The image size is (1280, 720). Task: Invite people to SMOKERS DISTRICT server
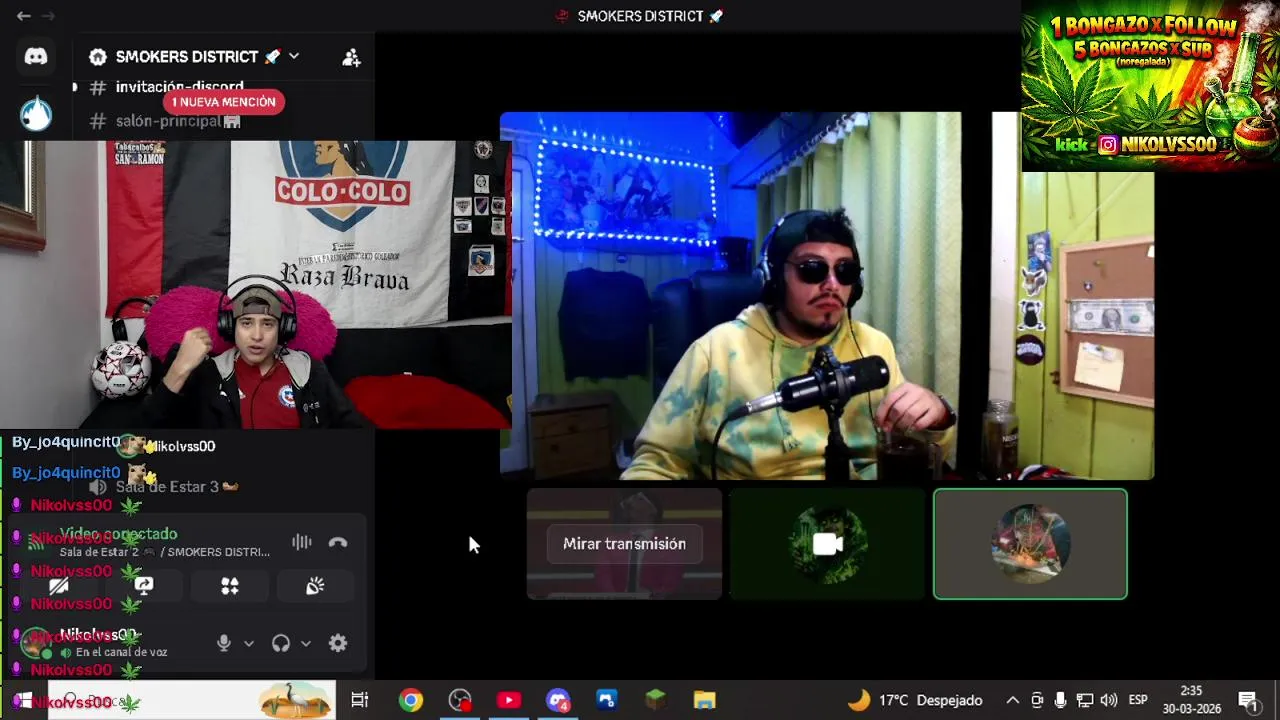pos(351,57)
